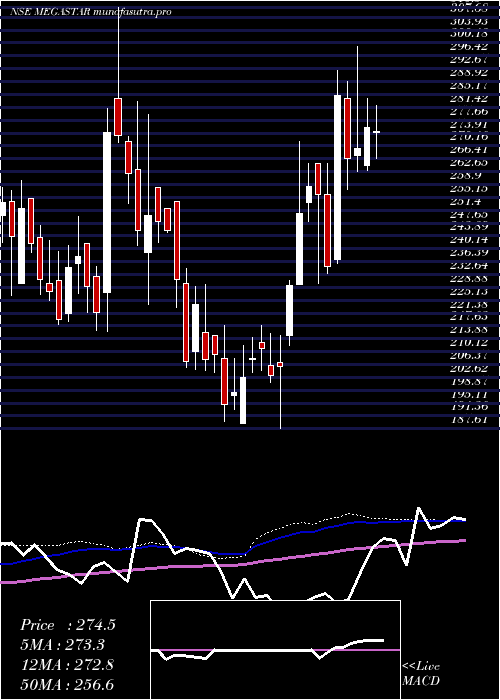Click the Price : 274.5 readout

click(68, 625)
